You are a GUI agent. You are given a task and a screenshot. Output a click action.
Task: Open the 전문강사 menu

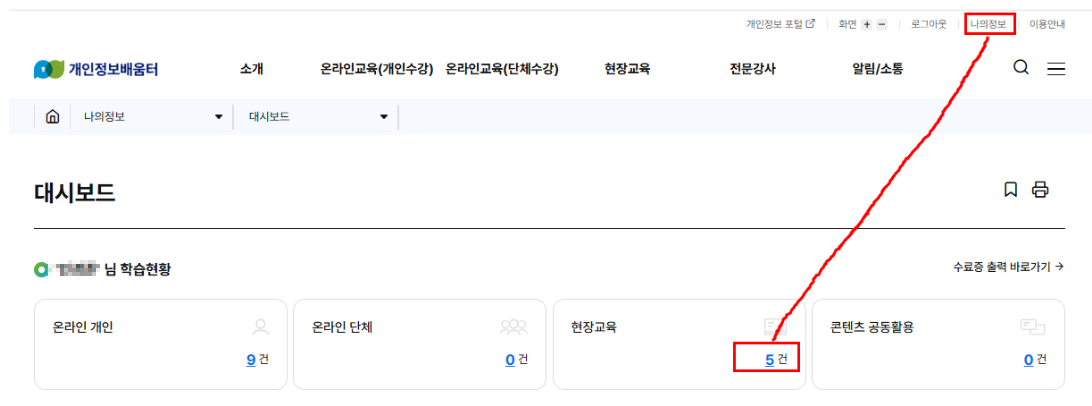(752, 69)
